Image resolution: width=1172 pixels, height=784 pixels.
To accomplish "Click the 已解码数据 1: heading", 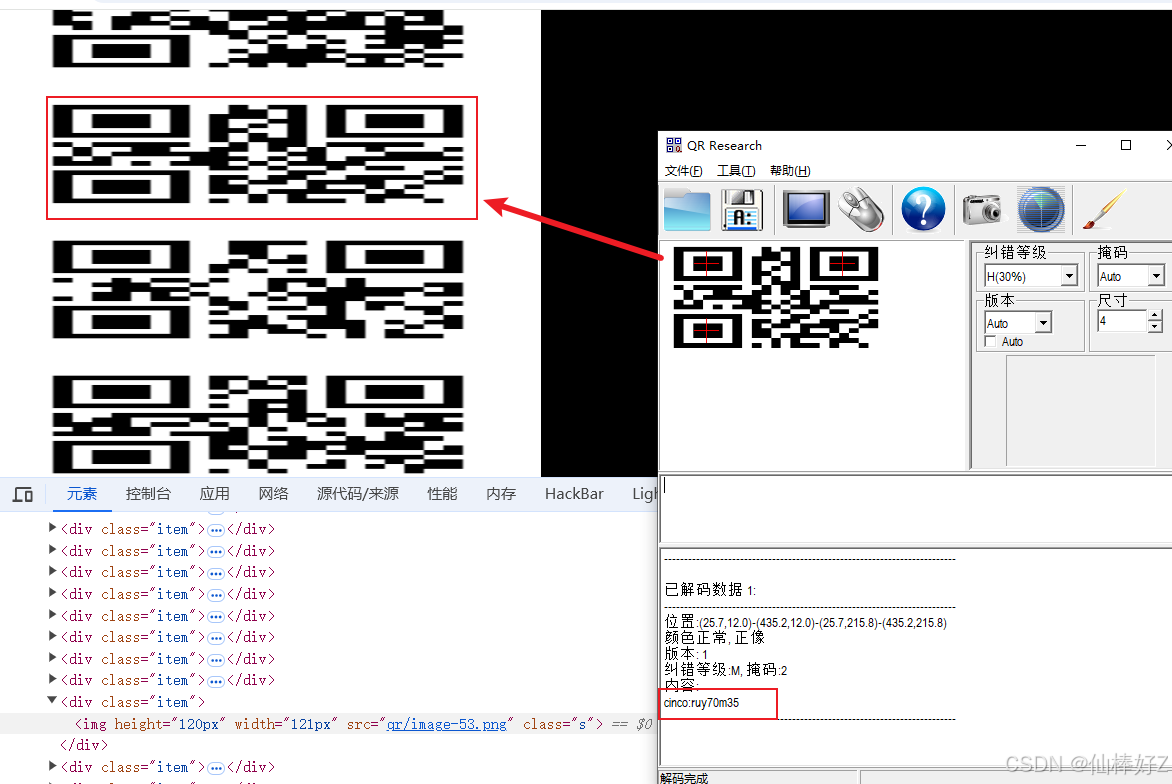I will pos(710,590).
